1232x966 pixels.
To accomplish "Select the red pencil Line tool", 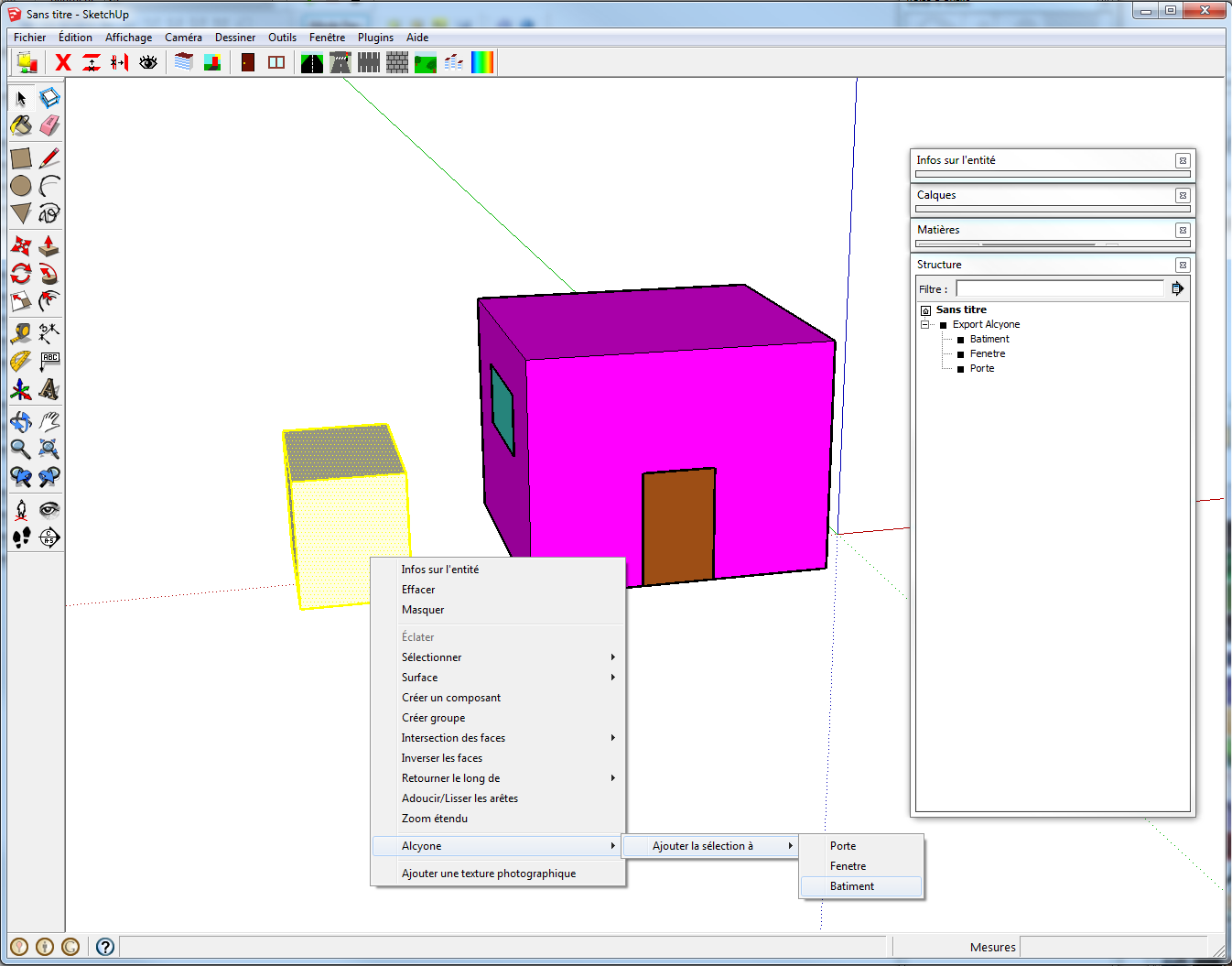I will coord(49,158).
